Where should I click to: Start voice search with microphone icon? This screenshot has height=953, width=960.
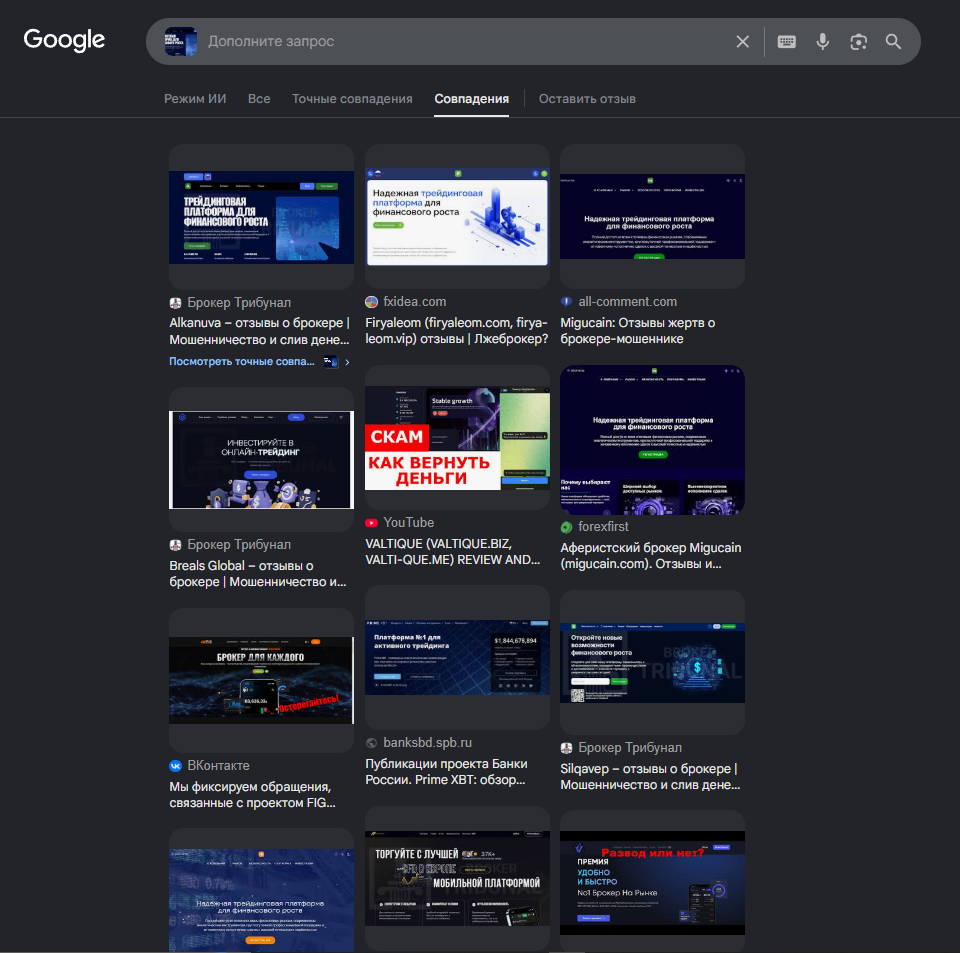[823, 42]
